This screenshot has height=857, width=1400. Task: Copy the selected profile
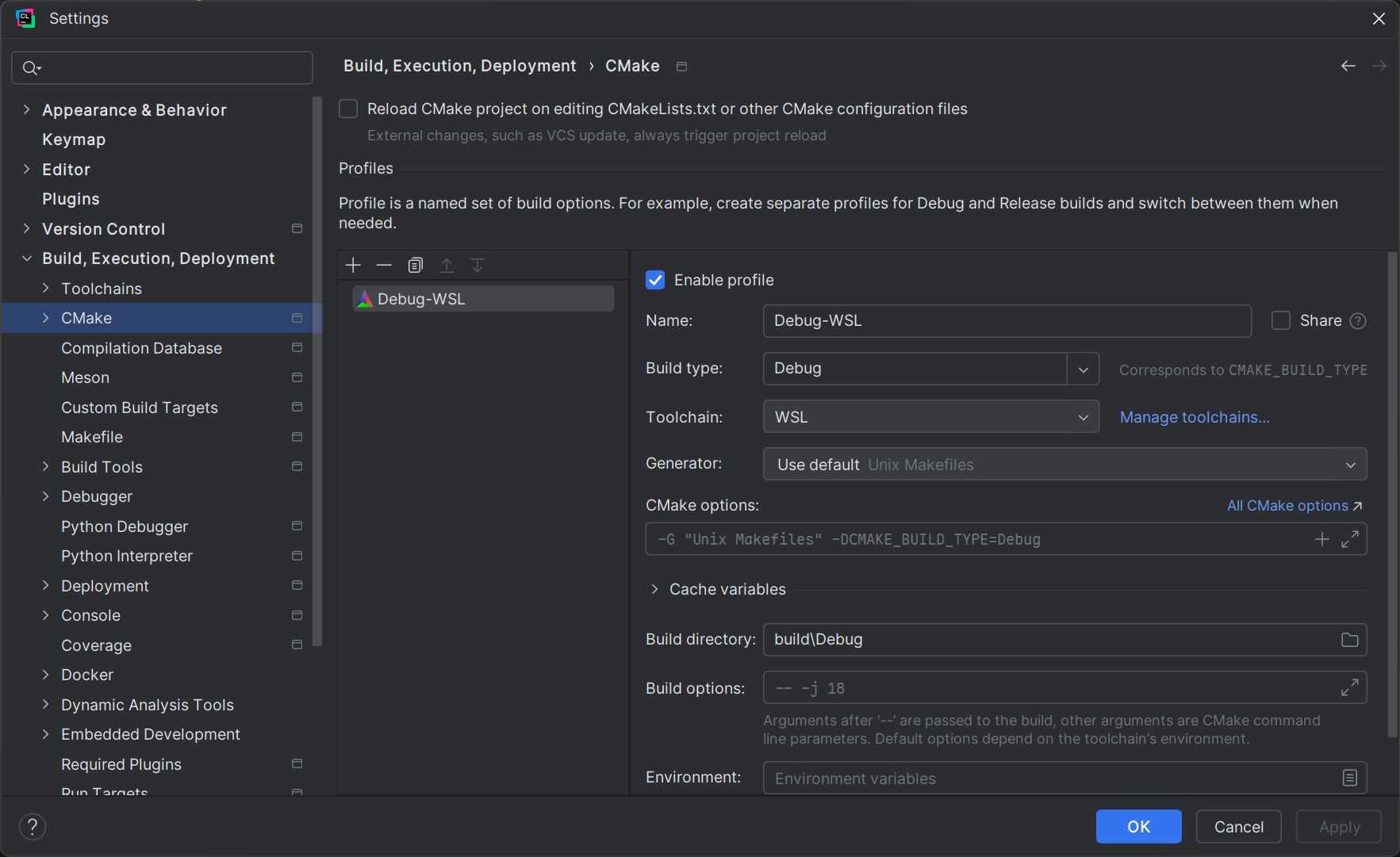click(x=416, y=266)
